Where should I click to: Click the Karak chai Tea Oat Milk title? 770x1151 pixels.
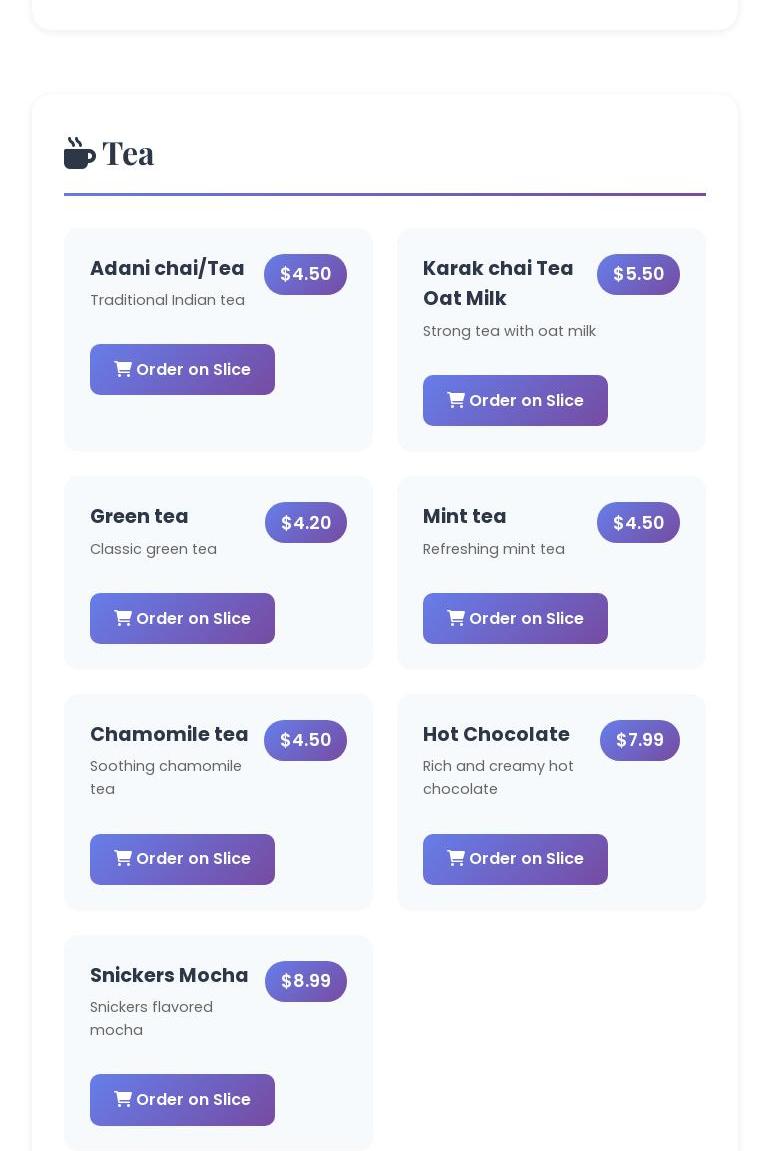[x=498, y=283]
